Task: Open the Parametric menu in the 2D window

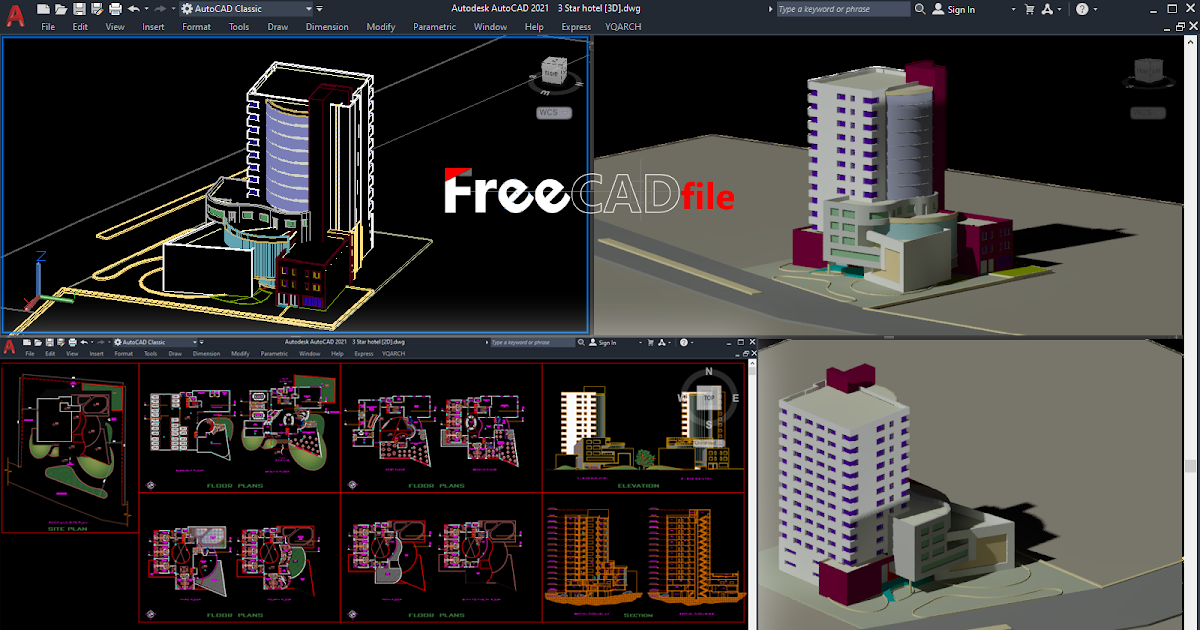Action: pos(274,353)
